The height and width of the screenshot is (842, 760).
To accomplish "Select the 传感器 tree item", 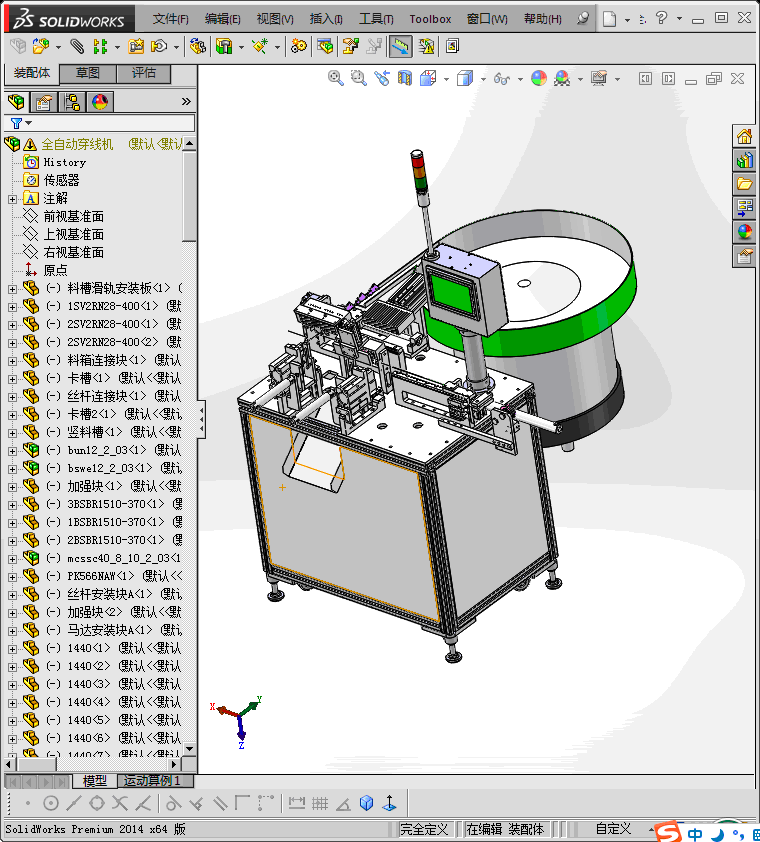I will click(x=61, y=180).
